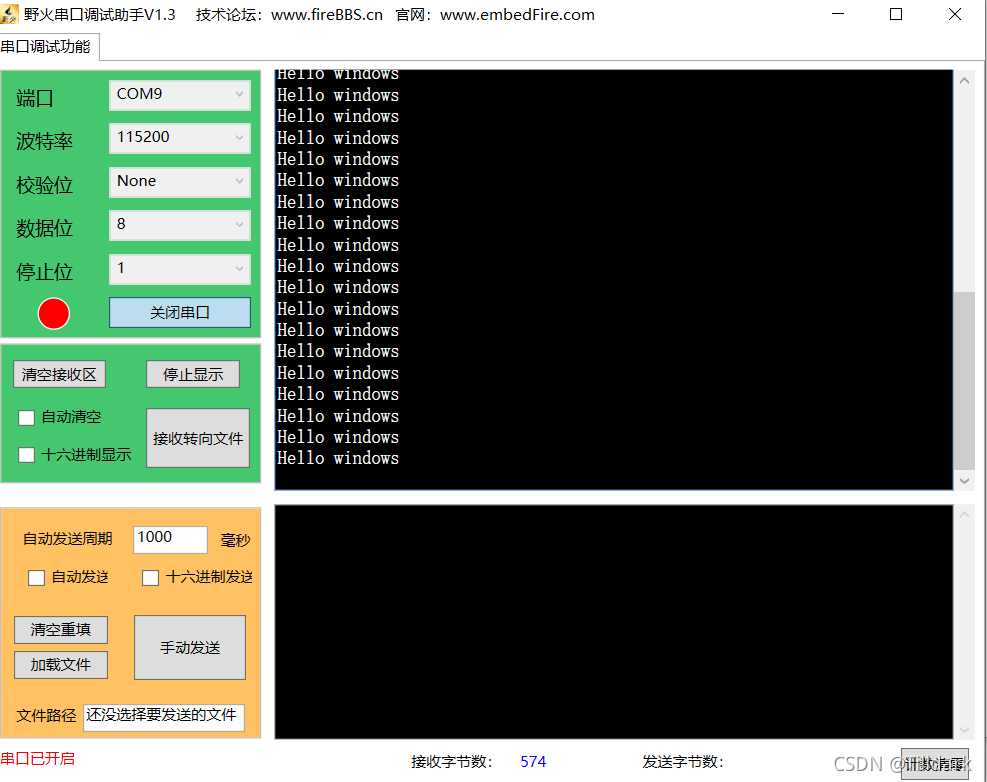Enable the 自动清空 checkbox
Viewport: 987px width, 782px height.
(26, 417)
